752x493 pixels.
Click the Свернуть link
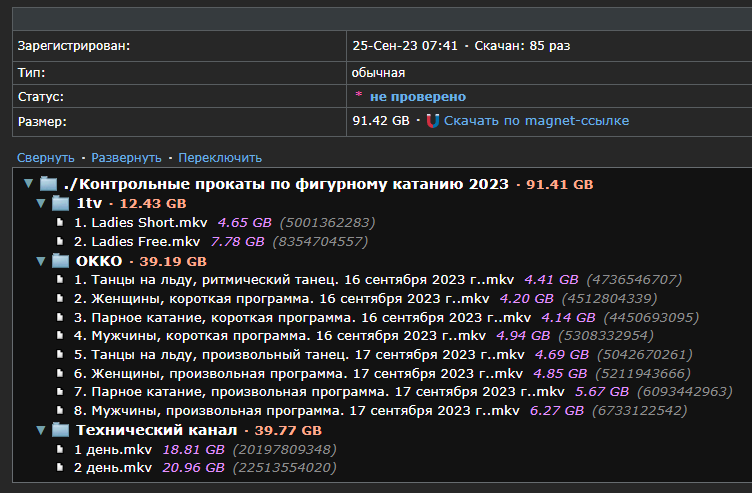click(45, 157)
